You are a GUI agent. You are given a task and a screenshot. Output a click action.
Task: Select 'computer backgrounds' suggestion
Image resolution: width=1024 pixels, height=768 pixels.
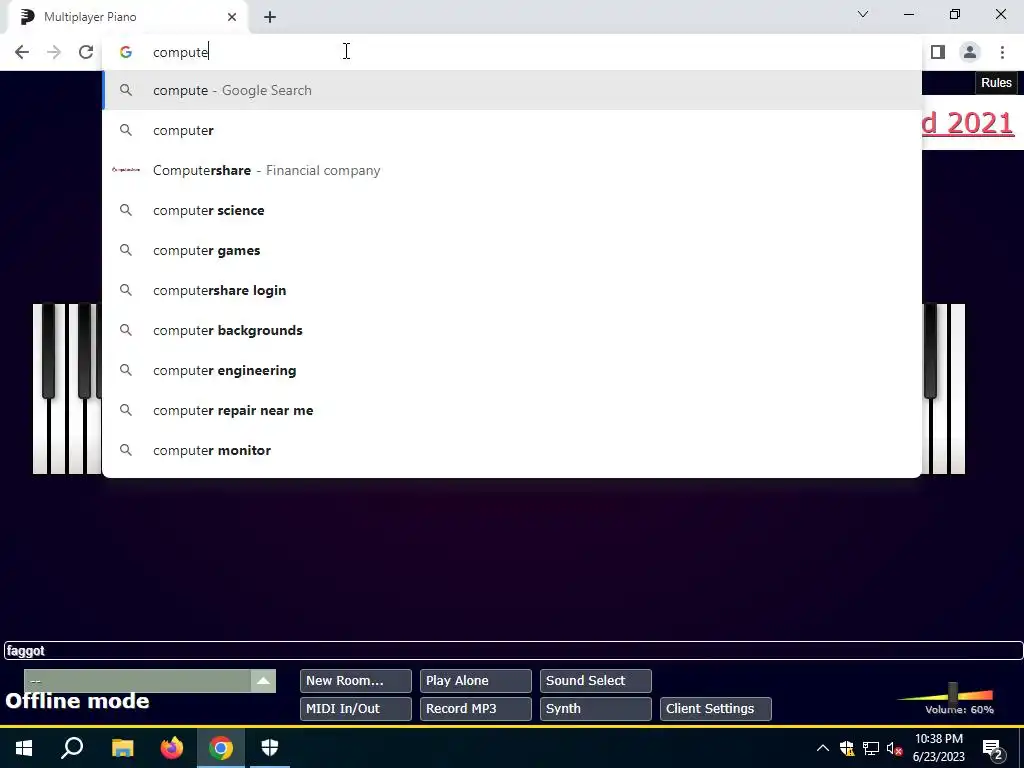coord(512,330)
